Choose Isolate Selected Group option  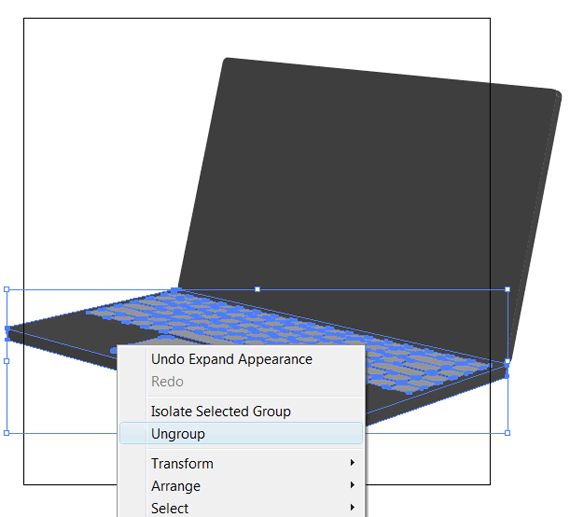(x=221, y=411)
